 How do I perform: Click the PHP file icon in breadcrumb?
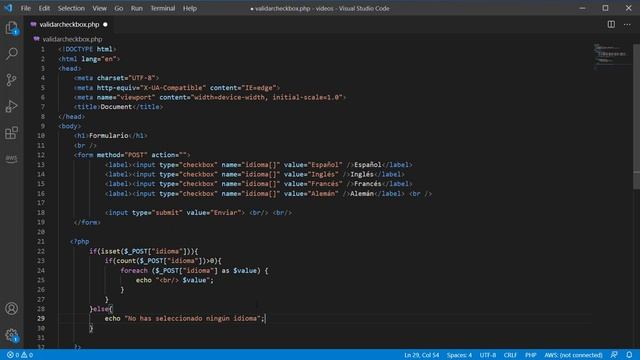pos(37,39)
